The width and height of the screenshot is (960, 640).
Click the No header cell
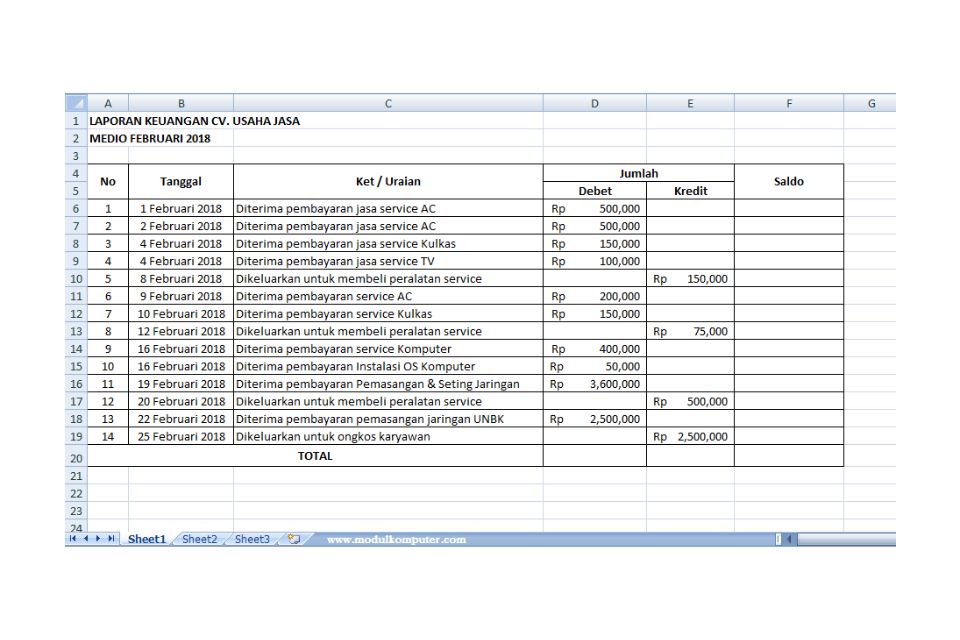click(108, 181)
